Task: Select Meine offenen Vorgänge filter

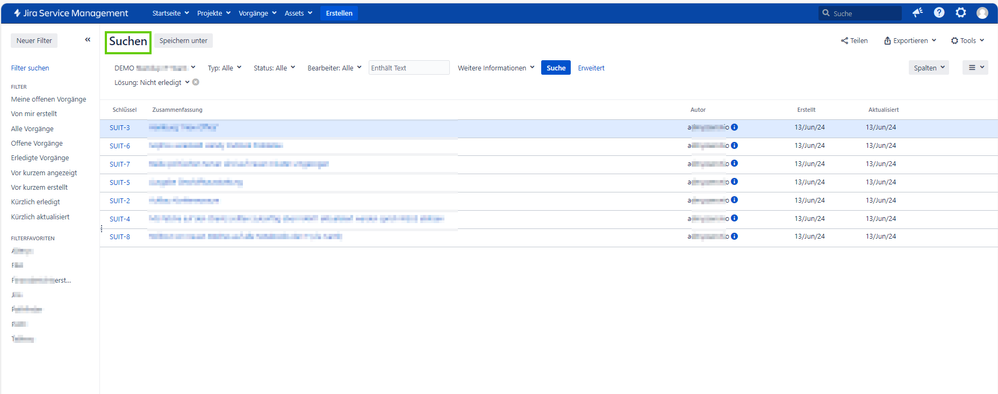Action: click(48, 99)
